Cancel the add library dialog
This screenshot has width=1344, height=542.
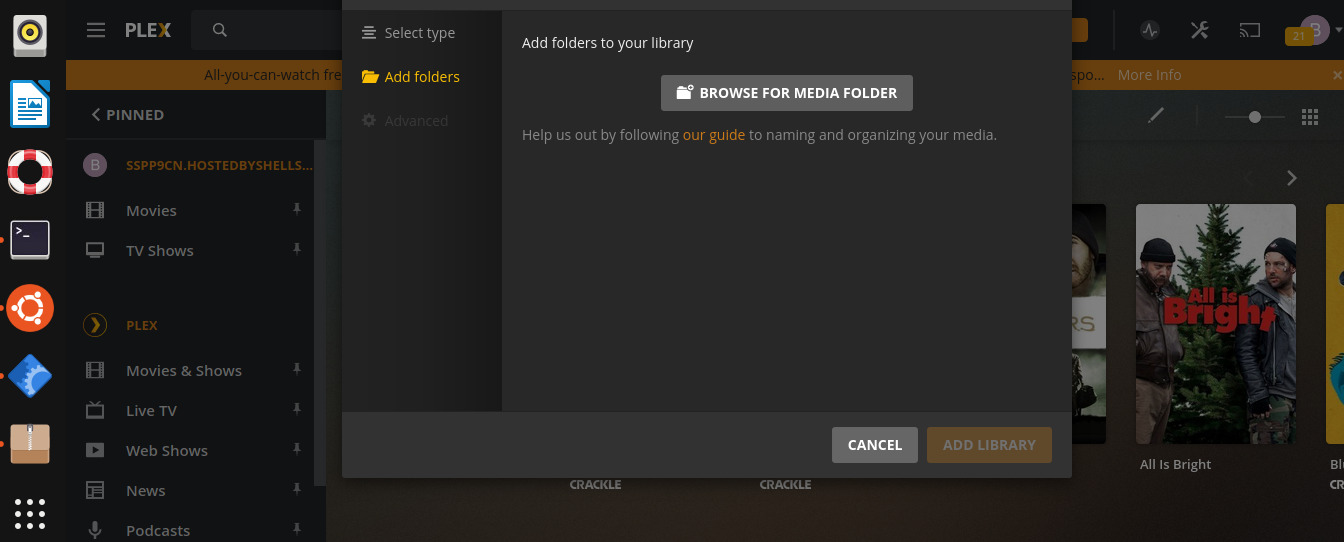pos(874,445)
